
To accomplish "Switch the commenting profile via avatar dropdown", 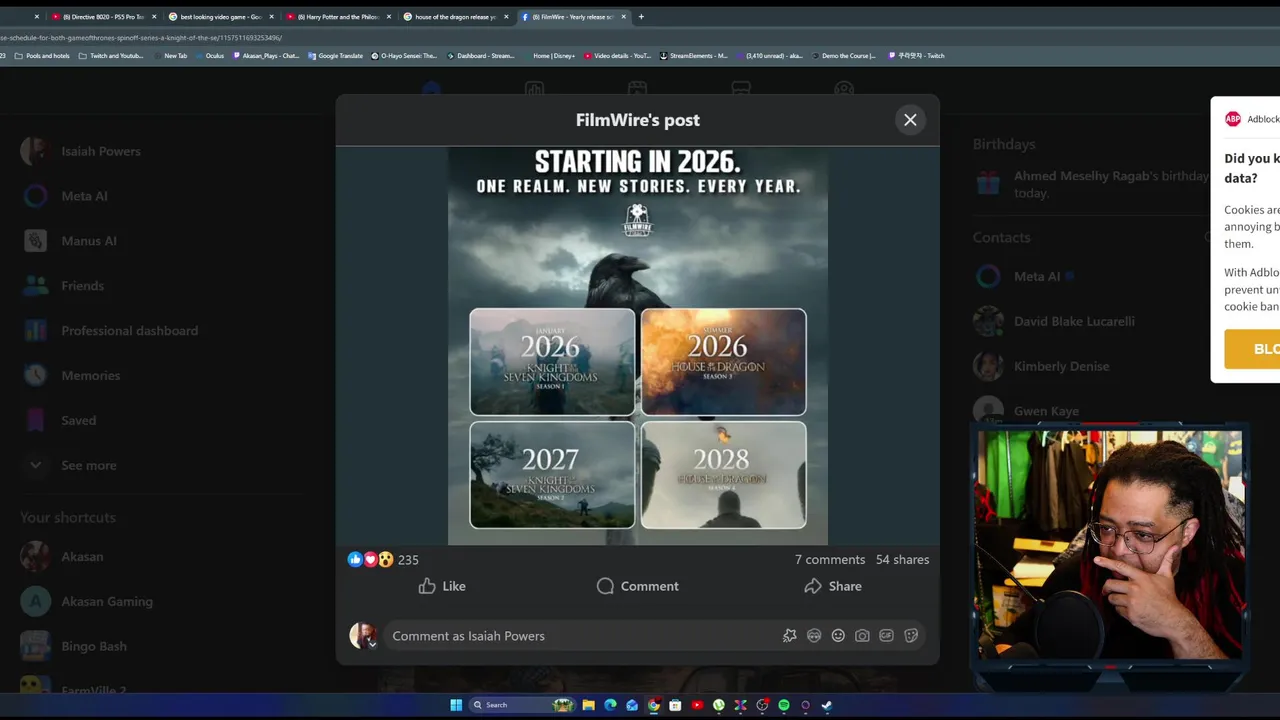I will tap(363, 636).
